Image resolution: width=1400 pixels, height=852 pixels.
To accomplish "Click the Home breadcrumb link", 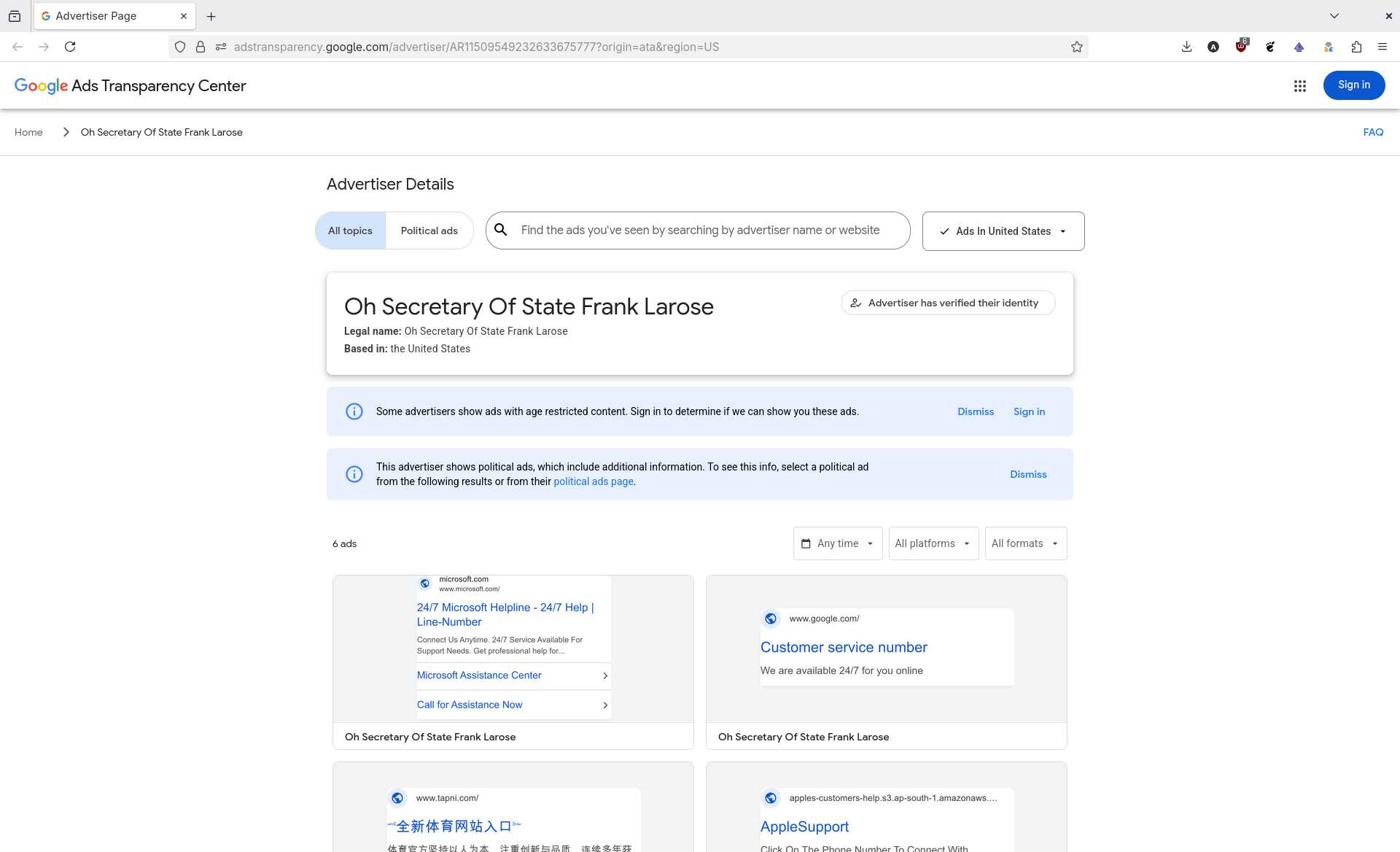I will click(28, 132).
